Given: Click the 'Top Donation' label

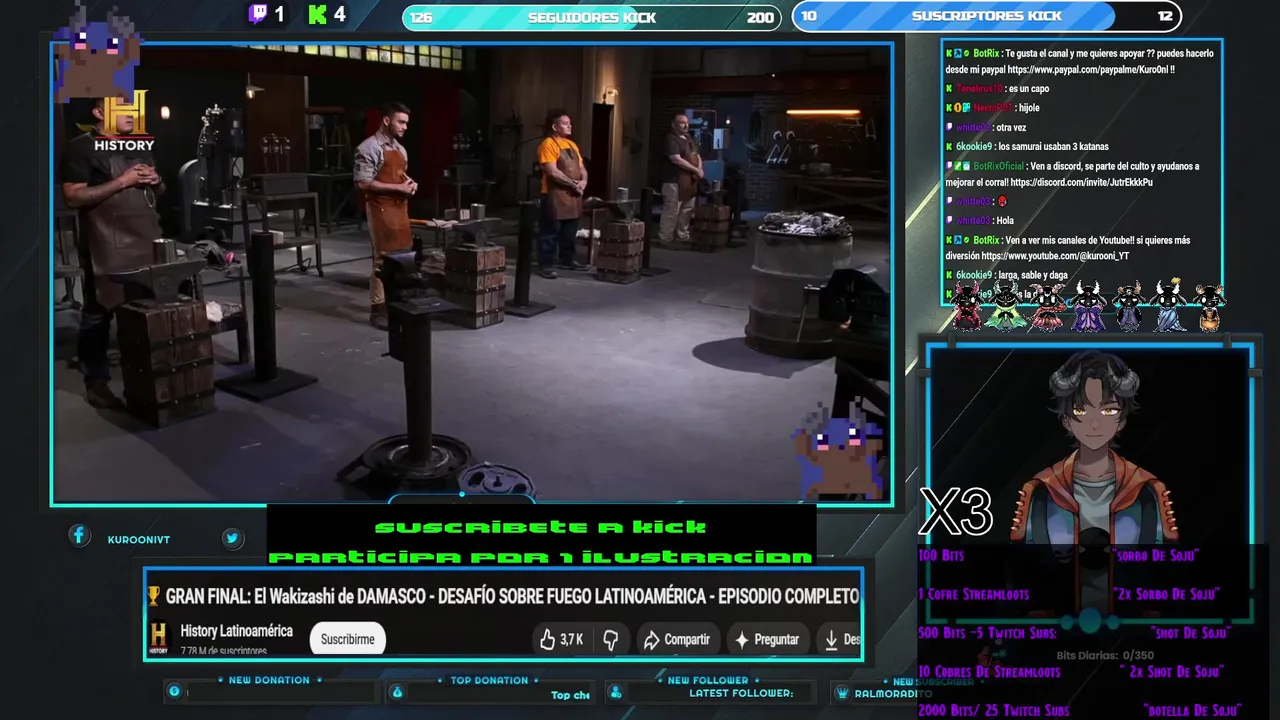Looking at the screenshot, I should [x=489, y=680].
